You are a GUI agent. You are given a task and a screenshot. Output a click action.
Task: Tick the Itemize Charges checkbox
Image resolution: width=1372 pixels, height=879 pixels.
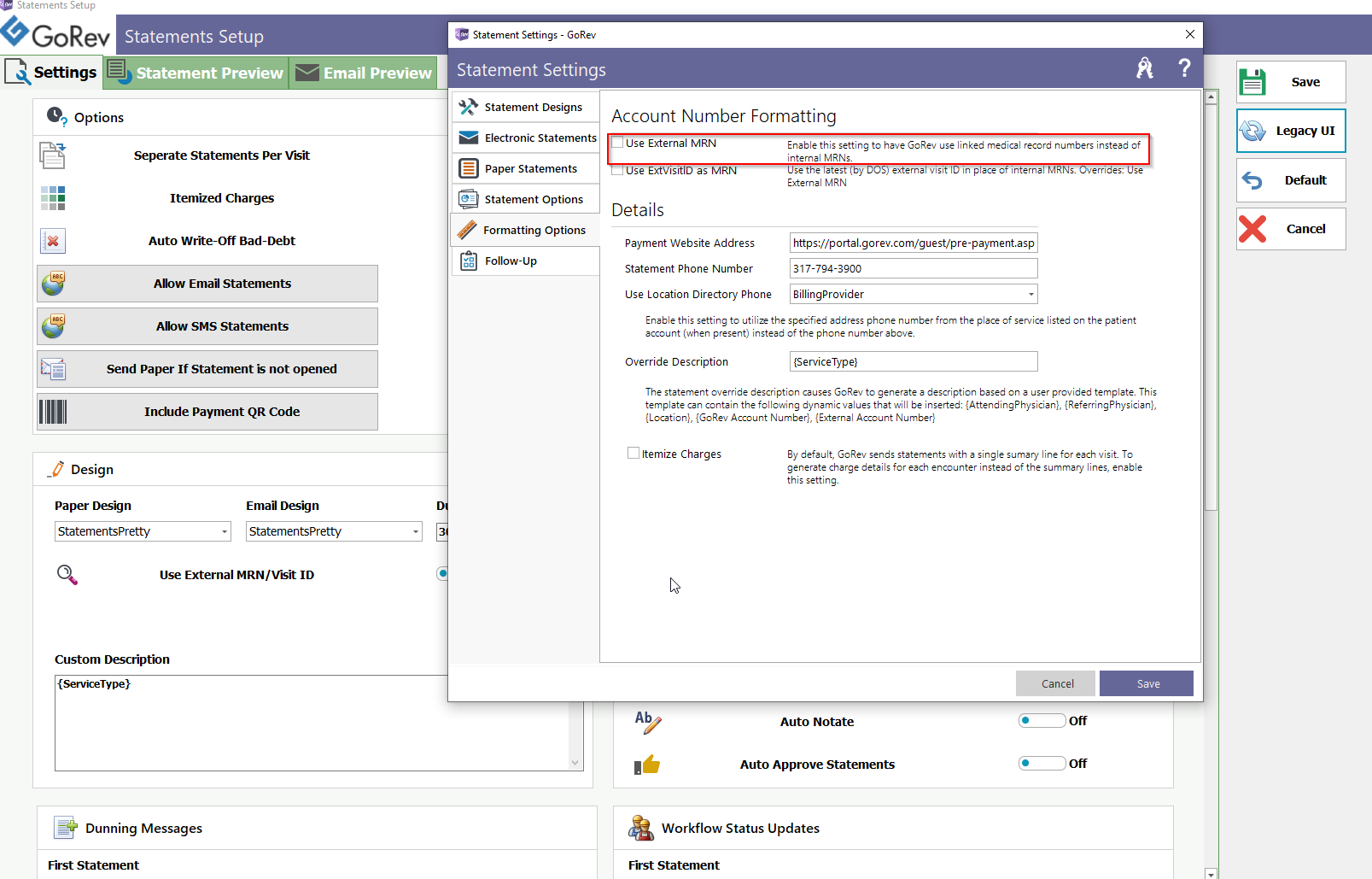coord(633,454)
